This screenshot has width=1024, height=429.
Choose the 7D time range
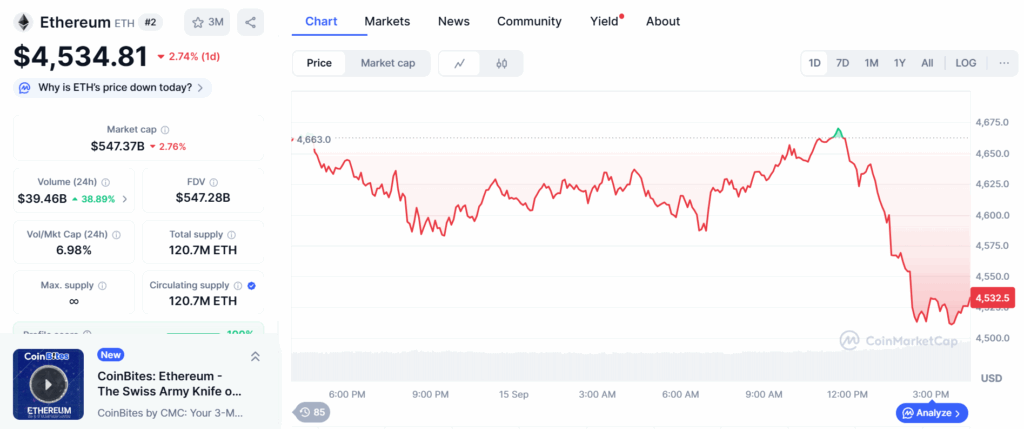coord(842,63)
